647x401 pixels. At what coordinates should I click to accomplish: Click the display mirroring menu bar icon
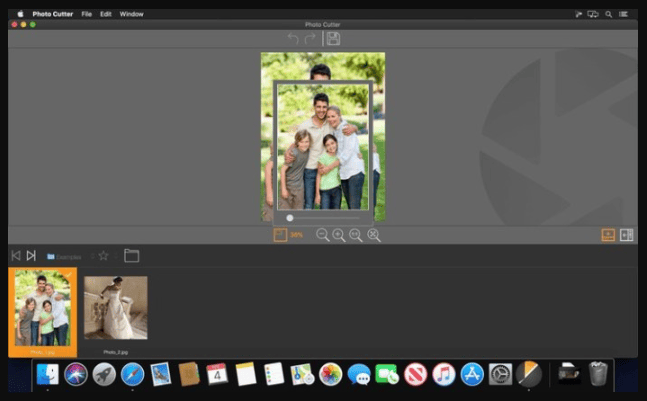pyautogui.click(x=593, y=14)
